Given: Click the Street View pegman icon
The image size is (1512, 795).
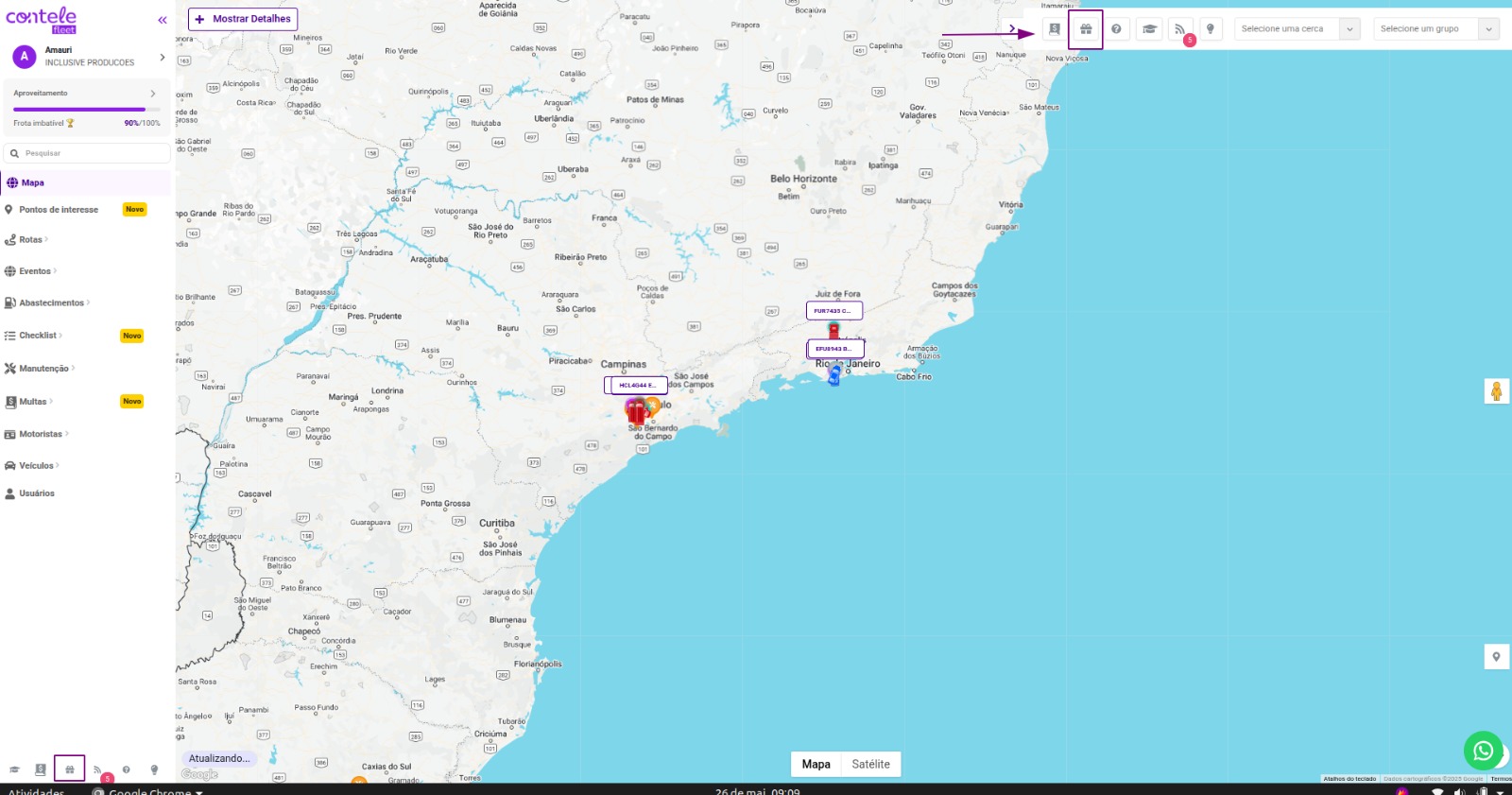Looking at the screenshot, I should click(1496, 390).
